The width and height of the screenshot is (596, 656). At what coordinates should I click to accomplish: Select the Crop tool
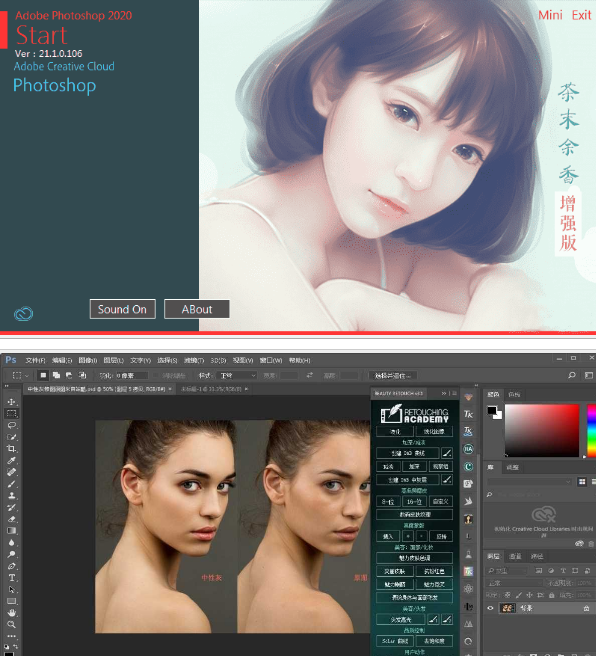(x=11, y=449)
